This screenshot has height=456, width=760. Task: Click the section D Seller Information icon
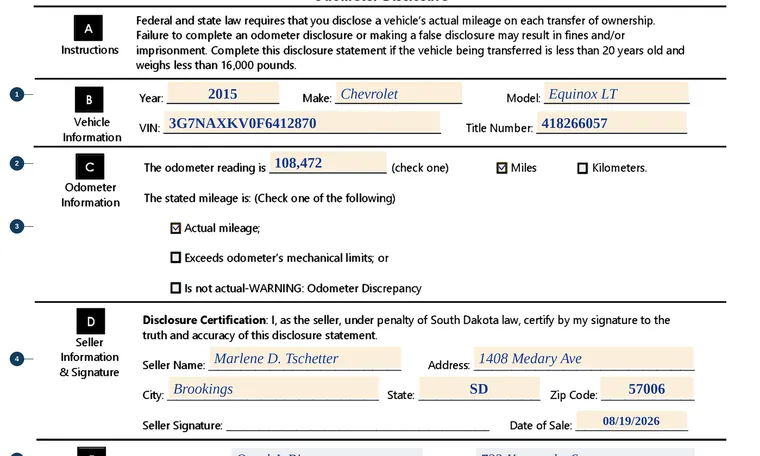pos(91,321)
